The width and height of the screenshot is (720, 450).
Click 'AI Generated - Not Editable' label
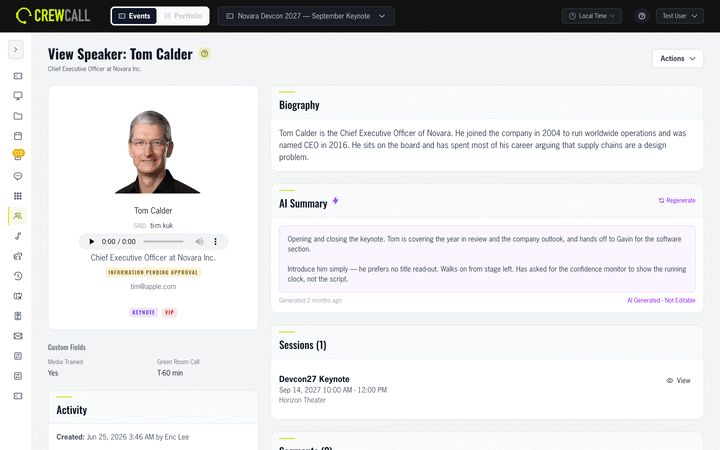pyautogui.click(x=661, y=300)
